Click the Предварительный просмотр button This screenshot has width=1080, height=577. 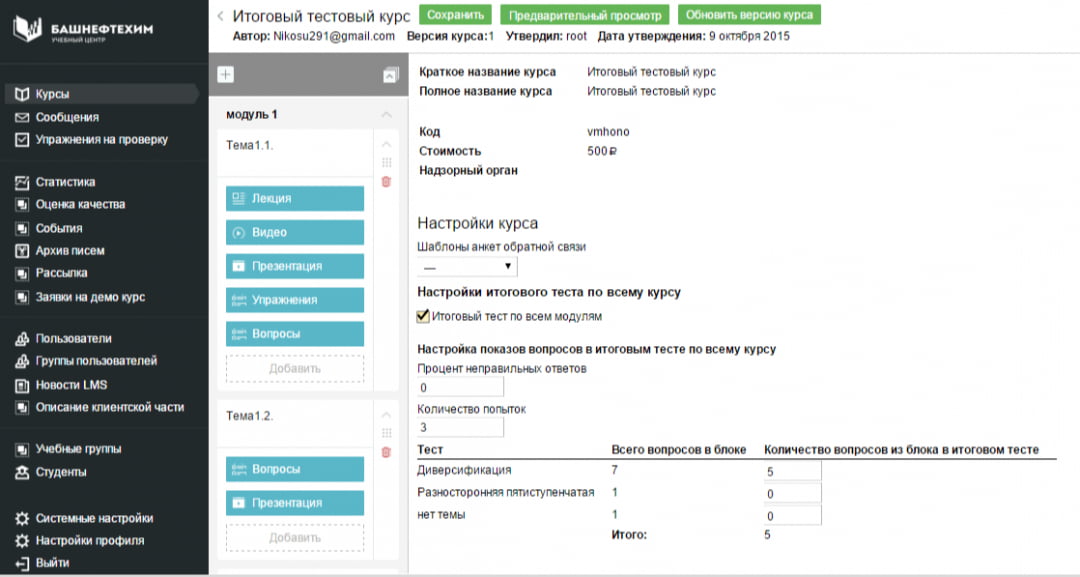point(584,15)
